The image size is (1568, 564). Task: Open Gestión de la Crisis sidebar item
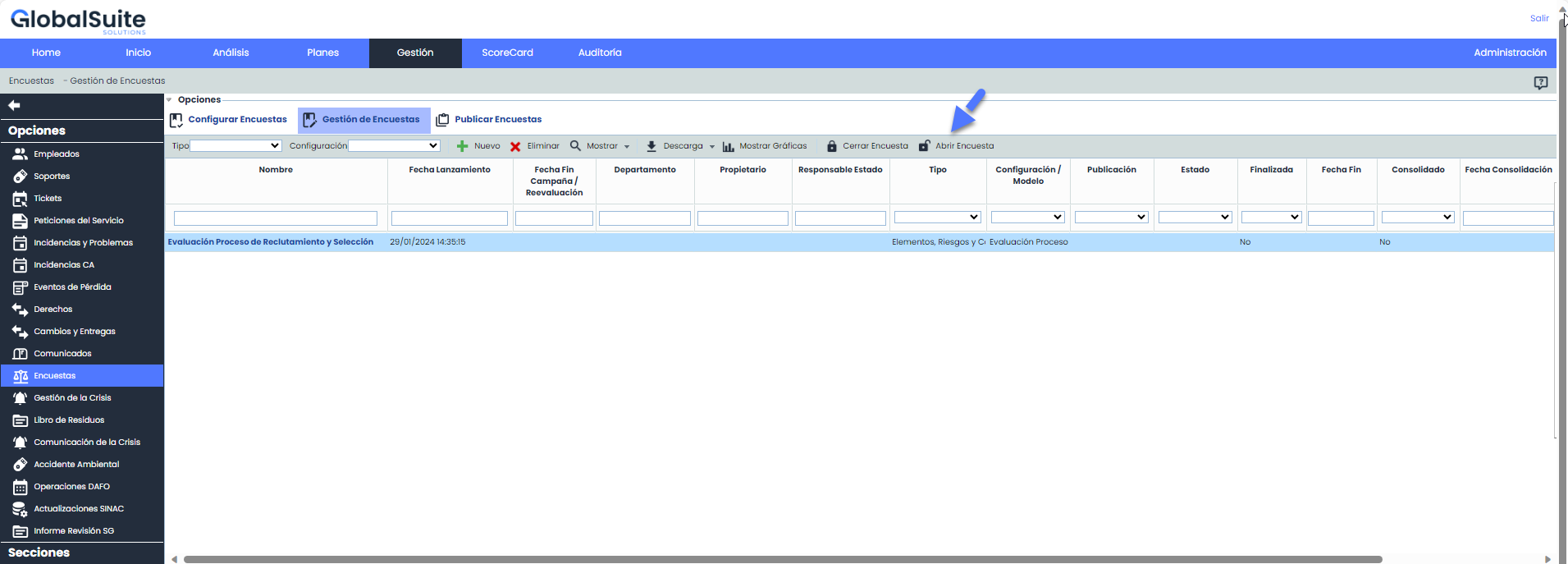coord(72,398)
